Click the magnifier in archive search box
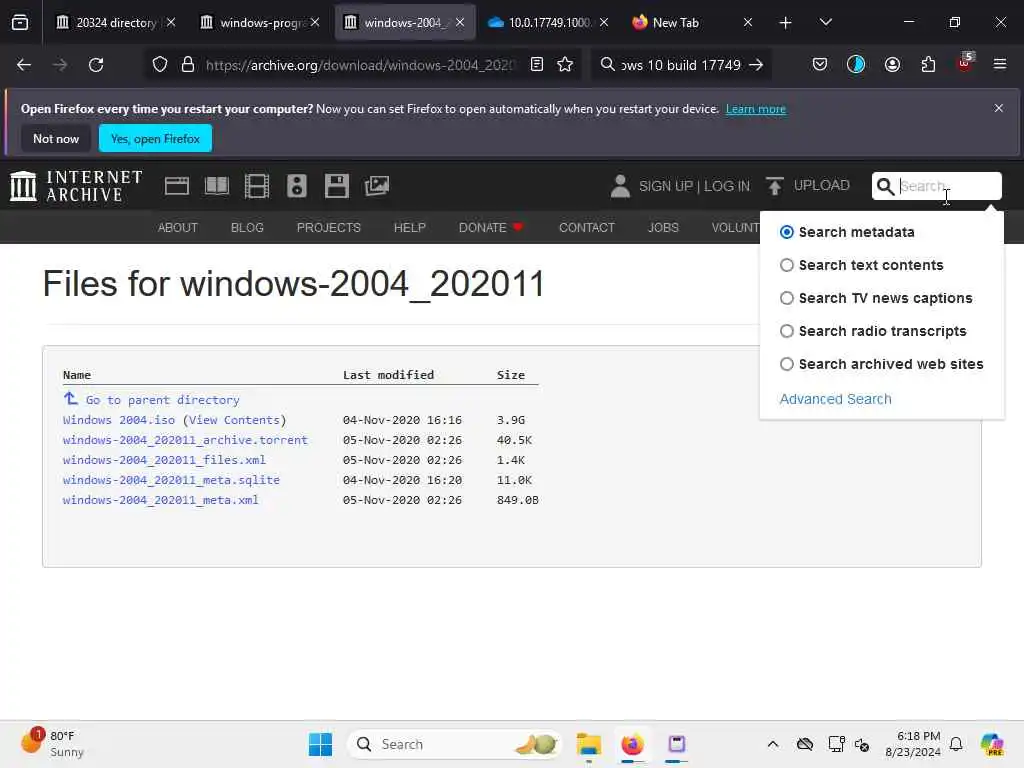 885,186
